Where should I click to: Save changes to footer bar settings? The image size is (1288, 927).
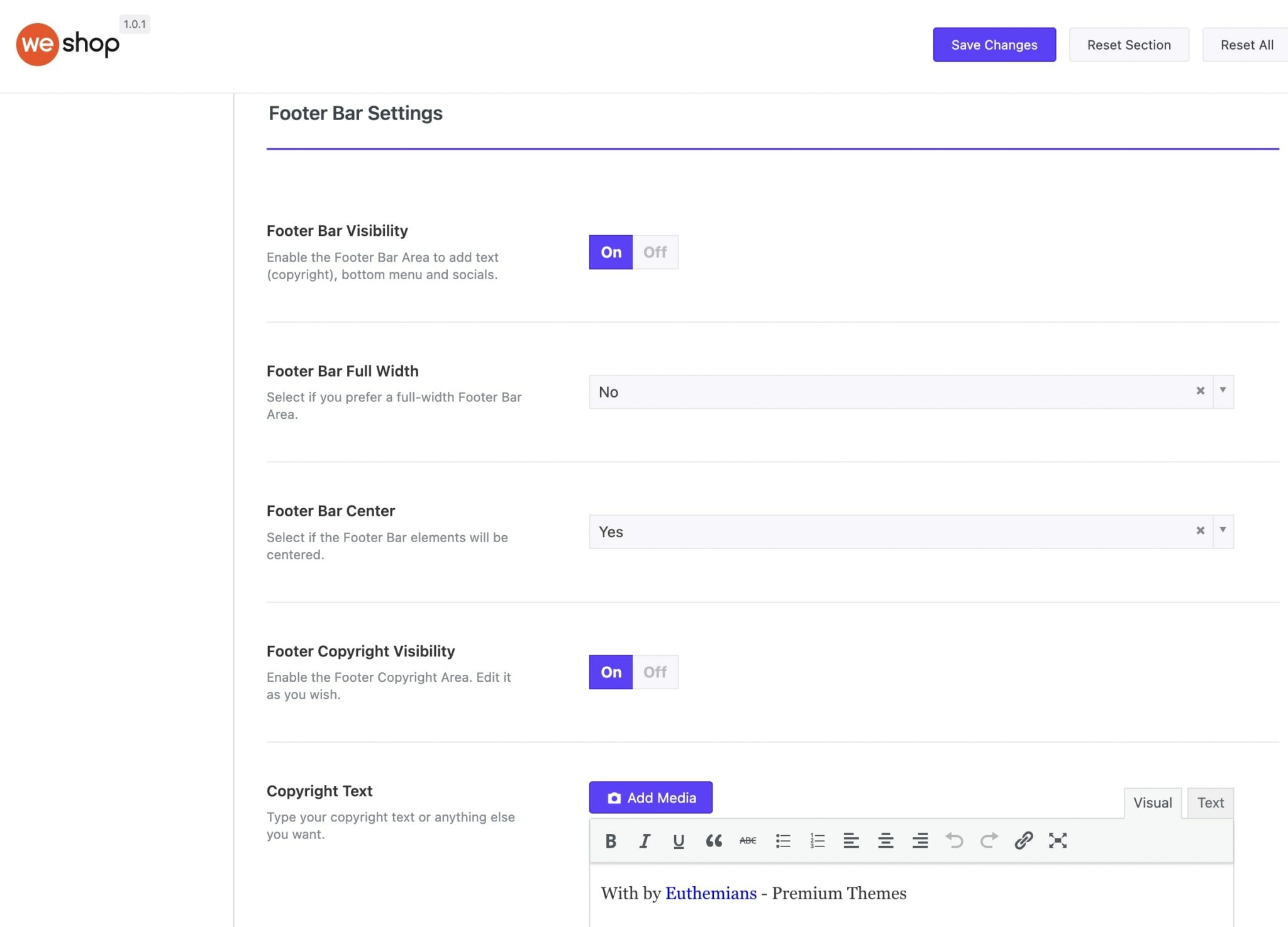point(994,45)
